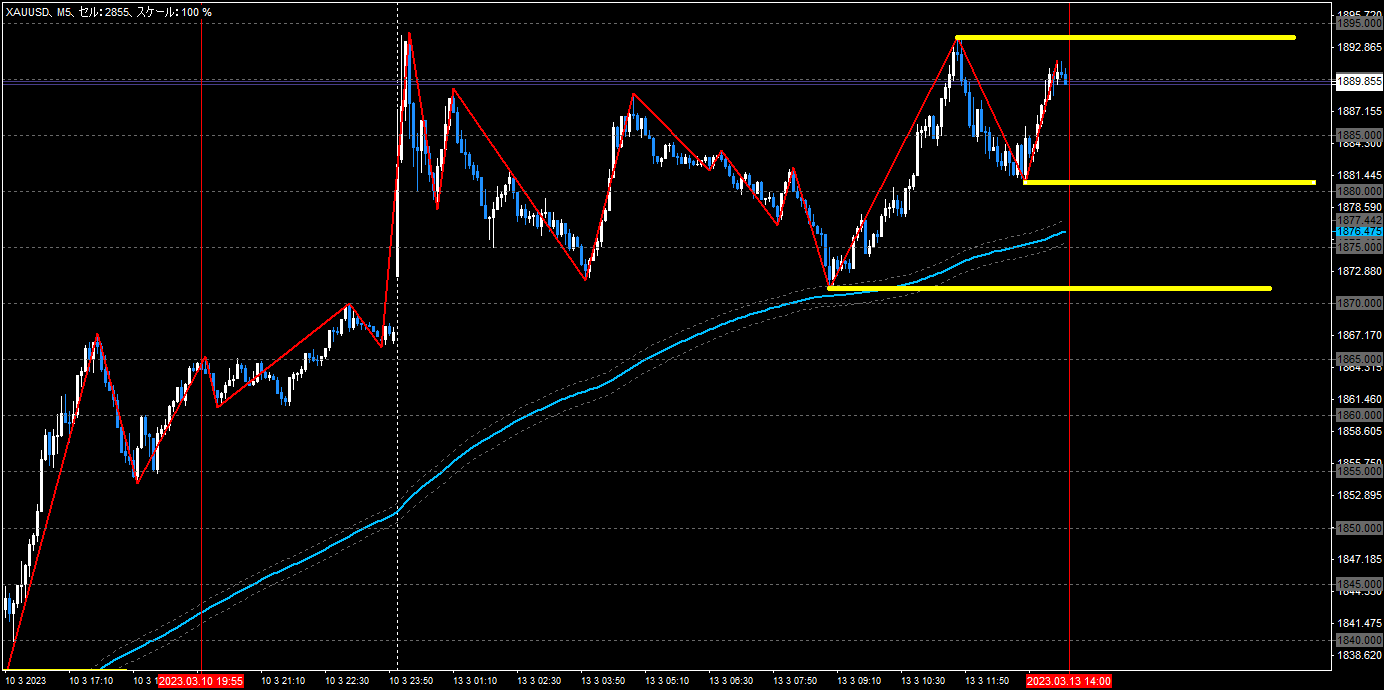Click the 1872.880 price axis value
The image size is (1384, 690).
1359,271
